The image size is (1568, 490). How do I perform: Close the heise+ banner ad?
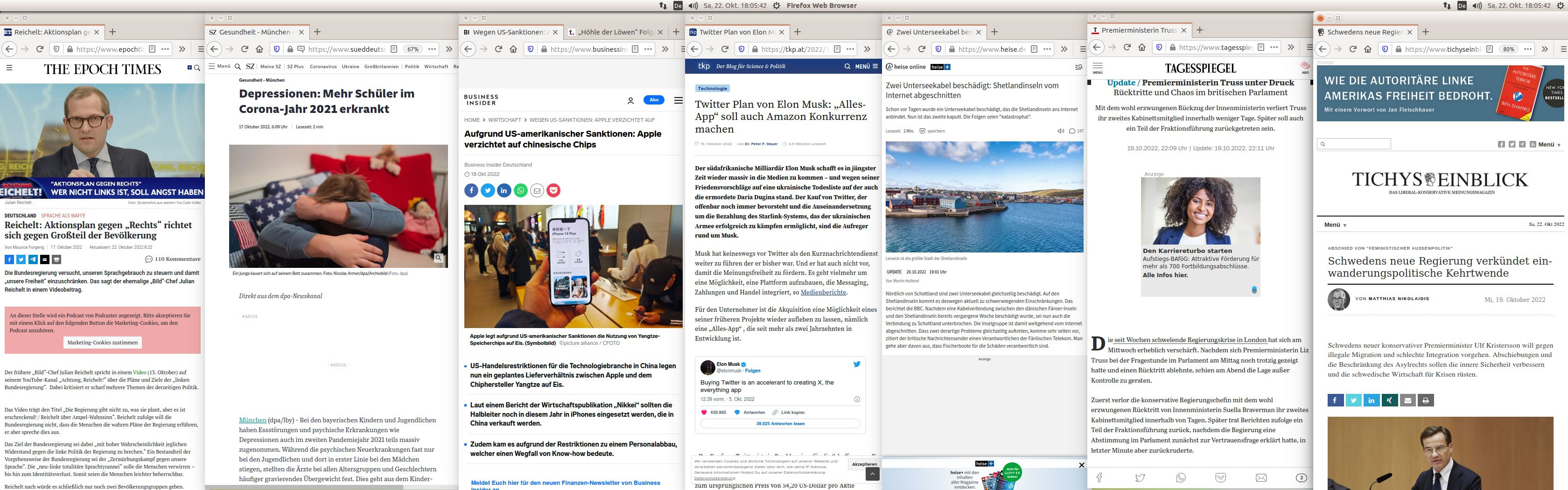point(1082,465)
